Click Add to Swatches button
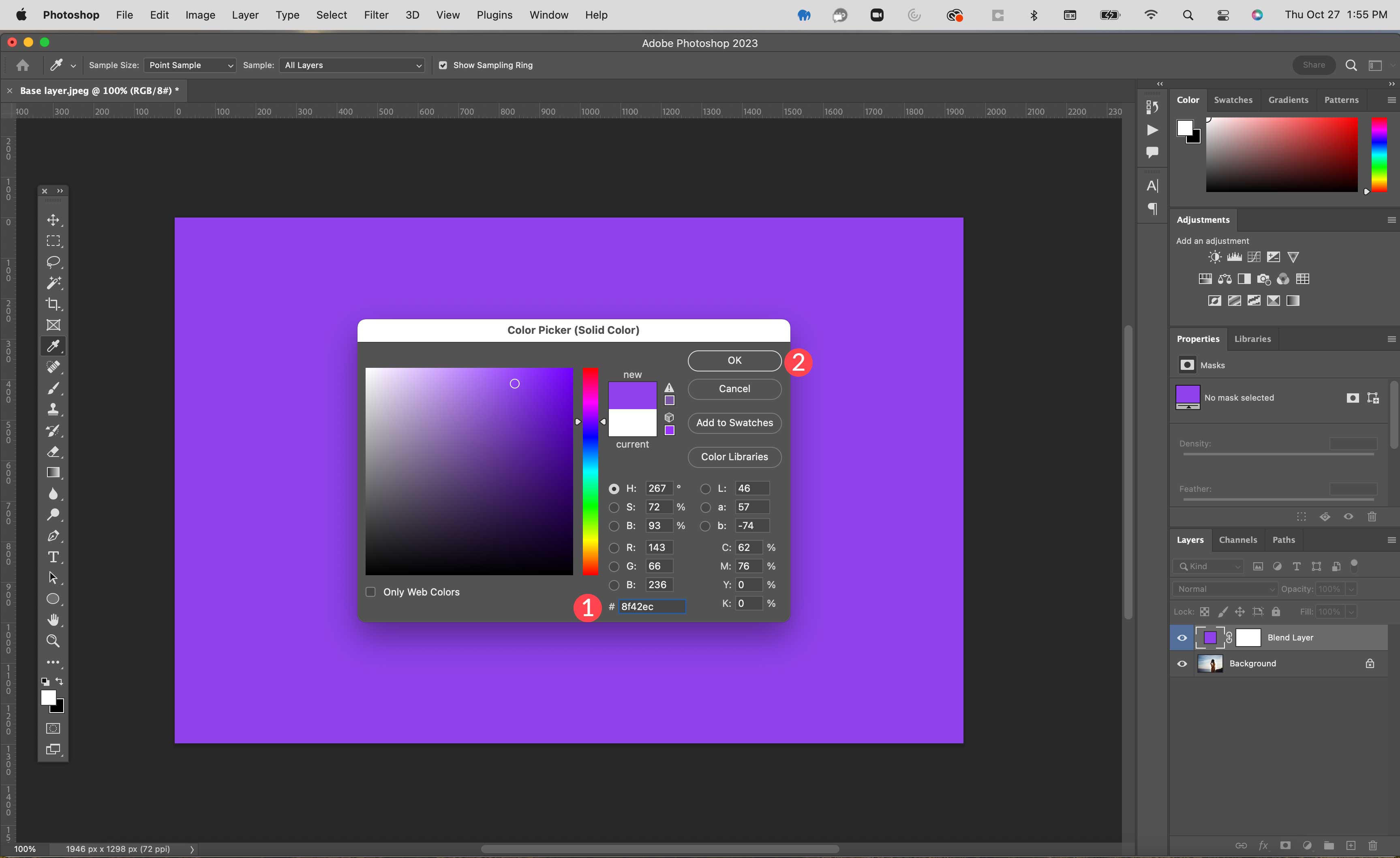1400x858 pixels. click(x=734, y=422)
